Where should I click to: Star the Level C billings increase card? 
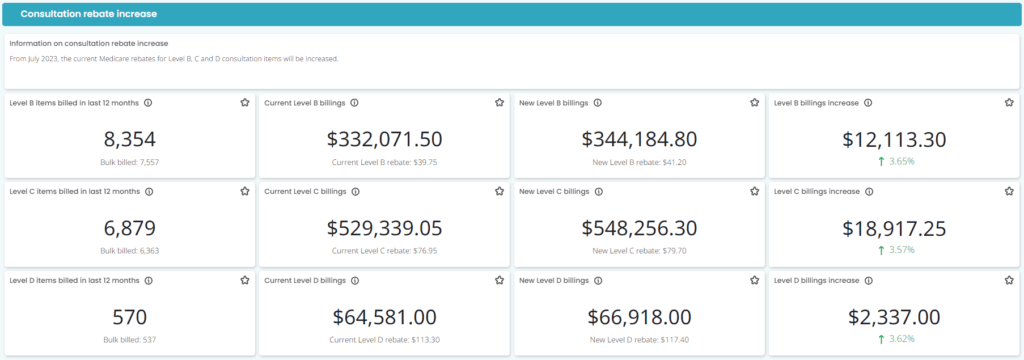click(1009, 191)
